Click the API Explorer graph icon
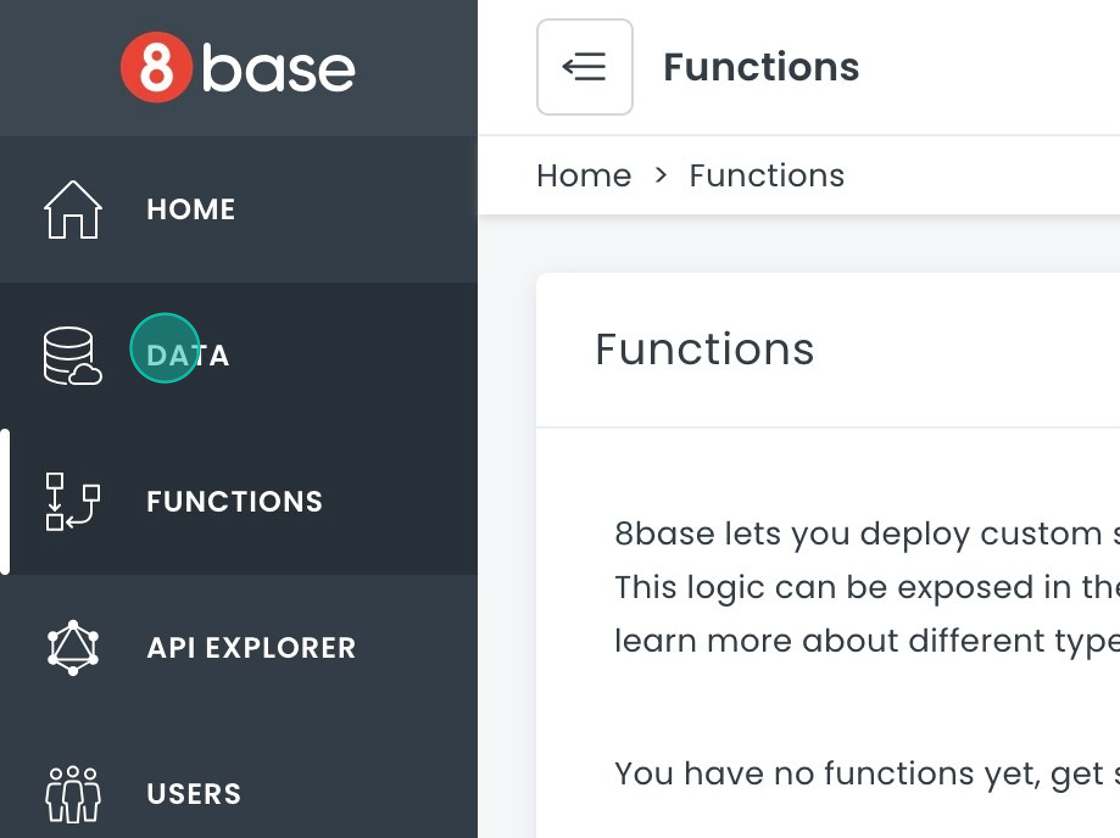The width and height of the screenshot is (1120, 838). click(x=73, y=648)
